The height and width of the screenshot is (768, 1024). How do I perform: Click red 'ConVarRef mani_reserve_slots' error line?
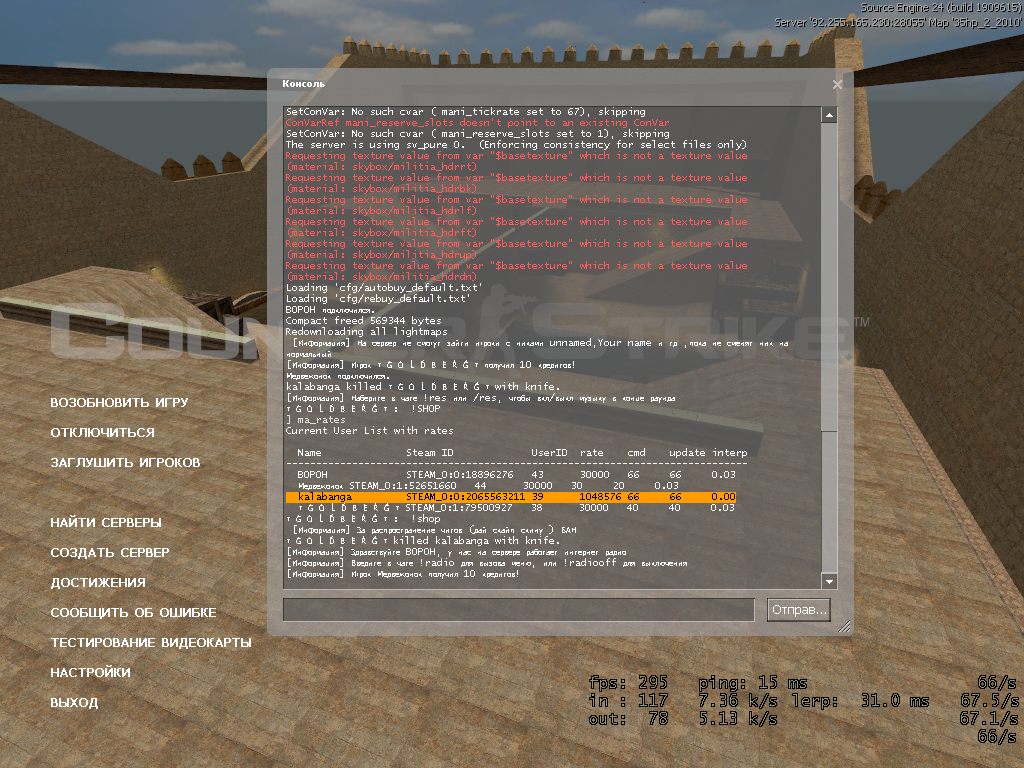[x=477, y=123]
